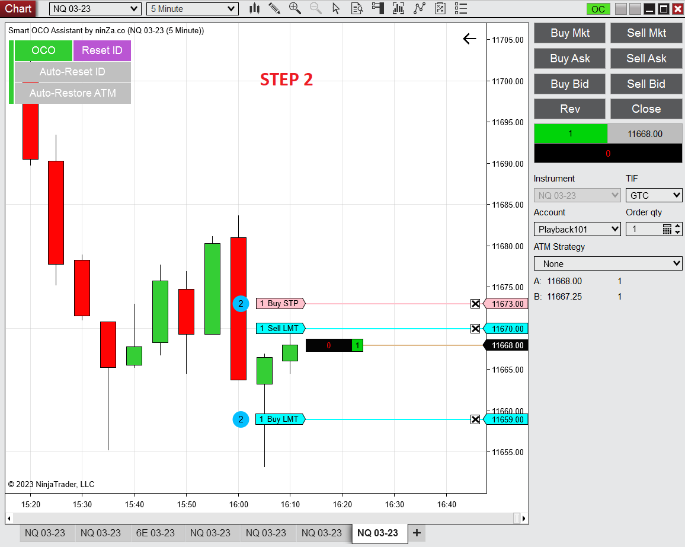Switch to the 6E 03-23 tab
Viewport: 685px width, 547px height.
(155, 533)
